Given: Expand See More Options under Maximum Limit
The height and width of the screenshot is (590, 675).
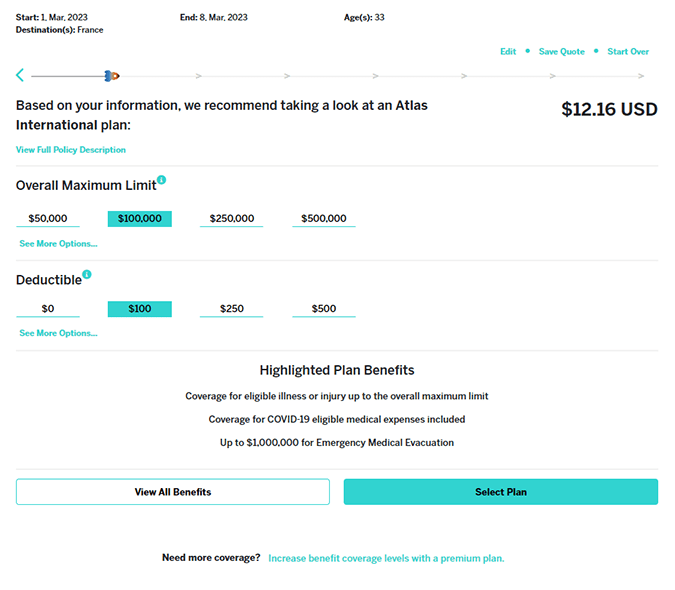Looking at the screenshot, I should tap(58, 244).
